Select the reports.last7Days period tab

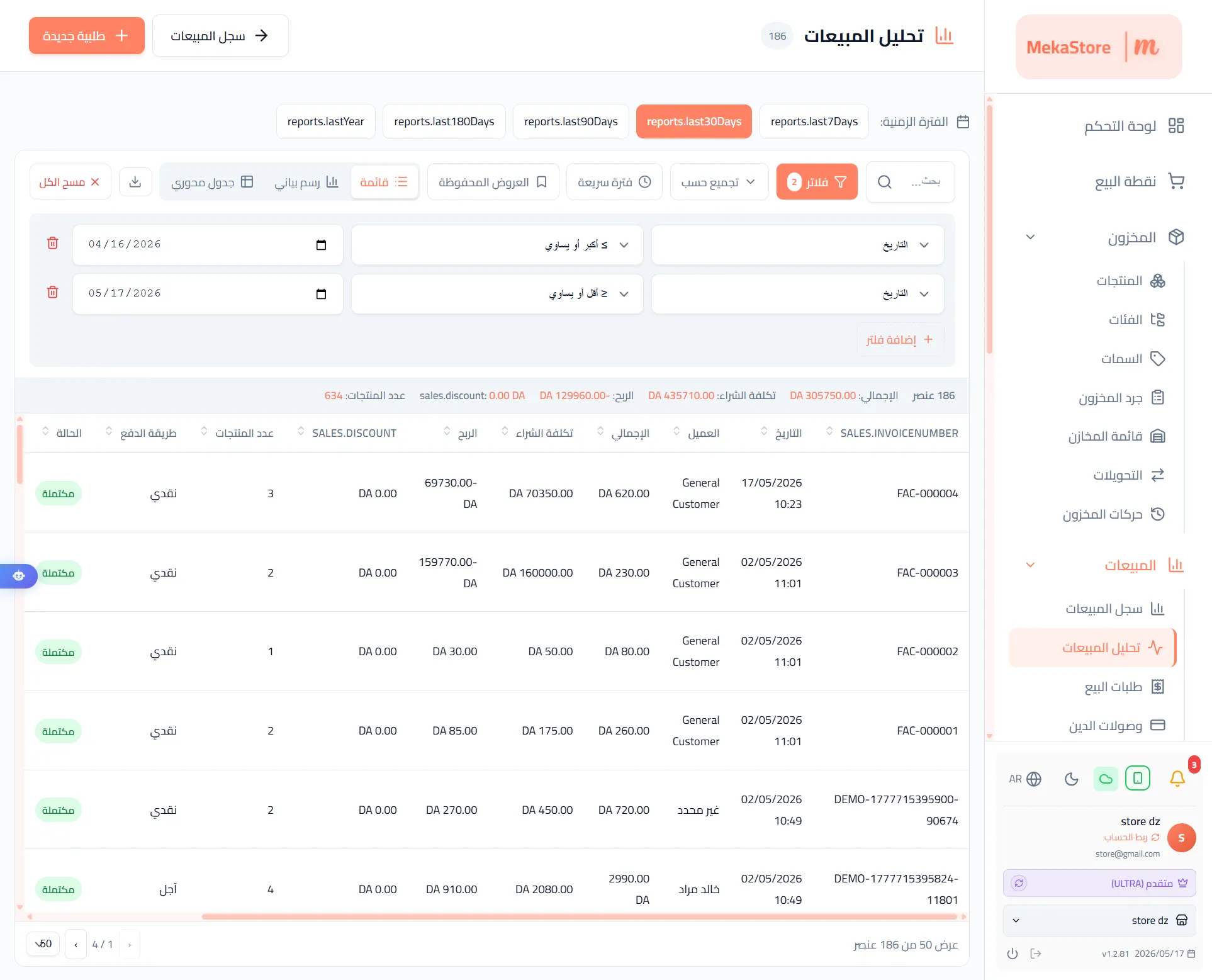pos(814,121)
